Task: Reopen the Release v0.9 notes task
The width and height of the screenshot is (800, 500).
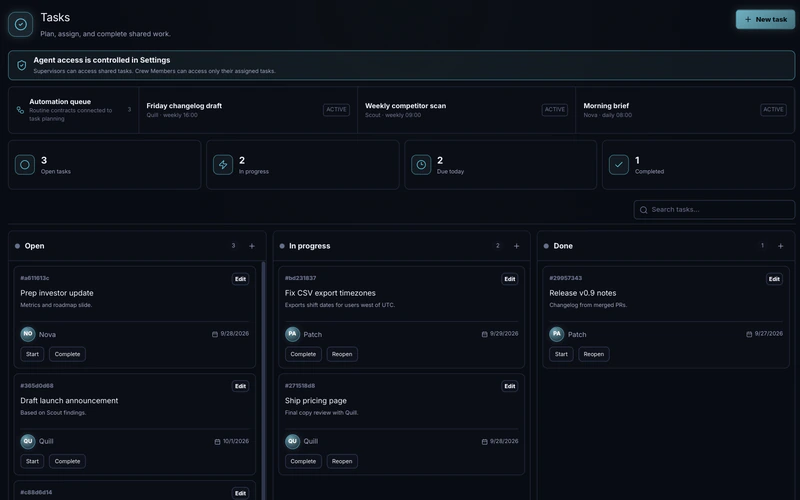Action: point(593,354)
